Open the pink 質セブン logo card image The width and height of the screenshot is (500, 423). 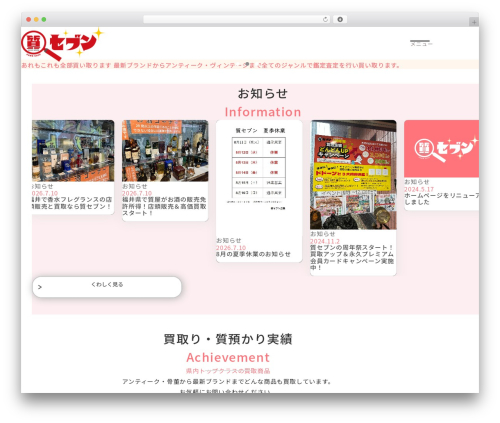441,149
